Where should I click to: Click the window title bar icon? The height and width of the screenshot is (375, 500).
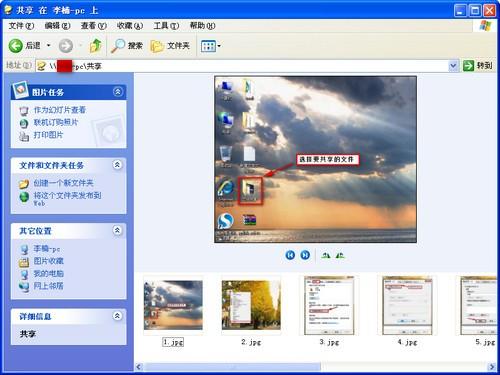coord(8,10)
